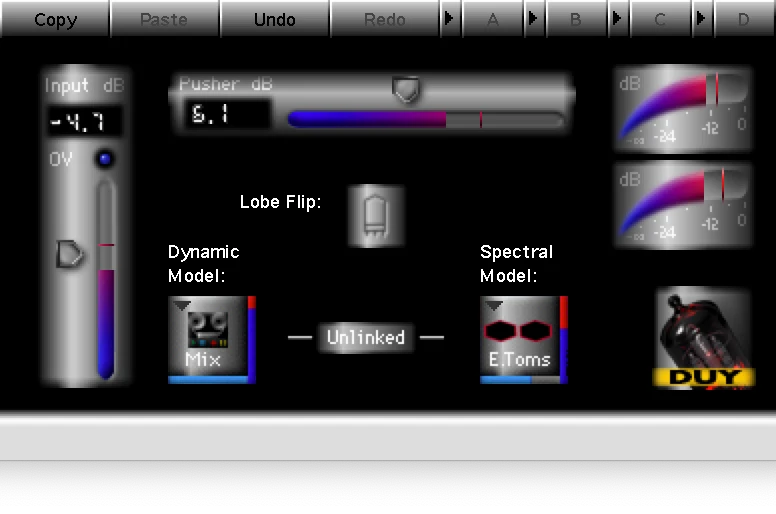This screenshot has height=514, width=776.
Task: Open the arrow menu before slot B
Action: (534, 19)
